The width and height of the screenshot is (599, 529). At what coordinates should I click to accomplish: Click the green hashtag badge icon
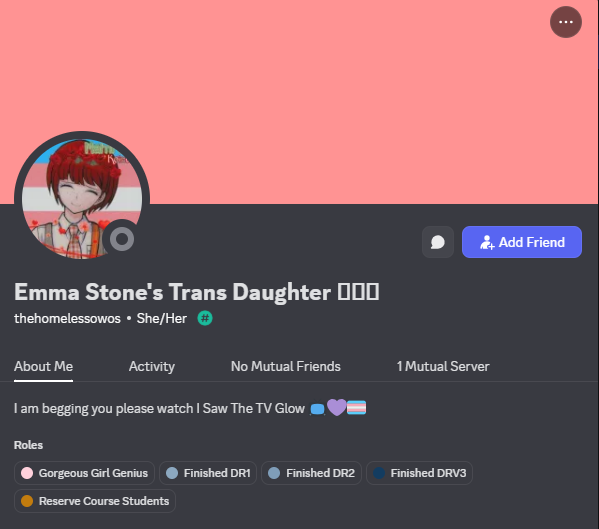pos(205,318)
